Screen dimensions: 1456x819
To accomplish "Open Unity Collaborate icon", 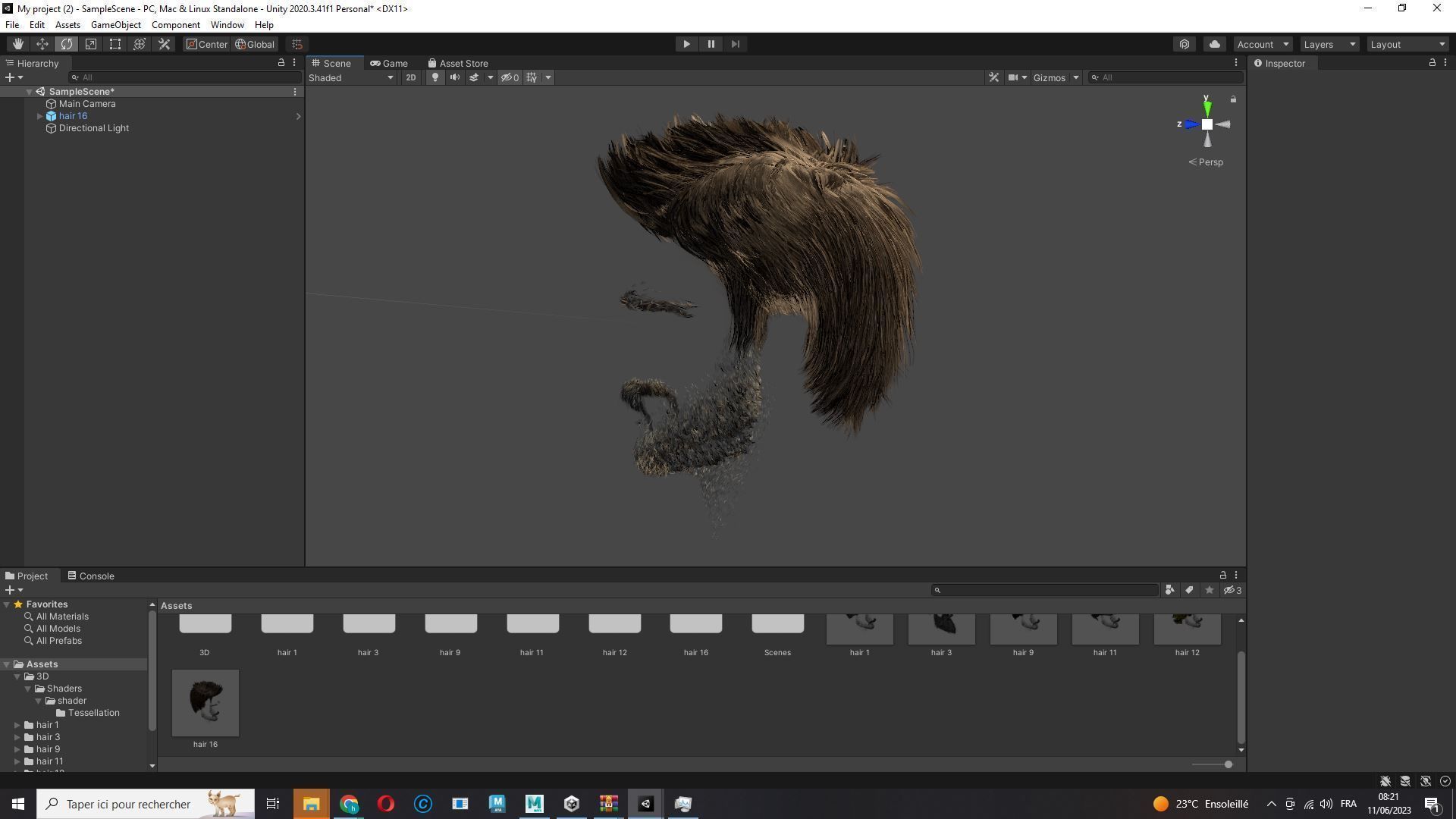I will coord(1185,44).
